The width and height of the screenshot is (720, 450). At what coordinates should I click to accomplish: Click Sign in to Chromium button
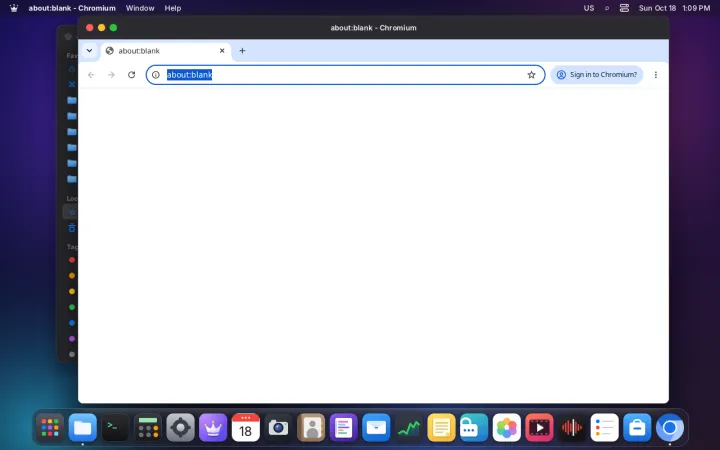pos(596,75)
